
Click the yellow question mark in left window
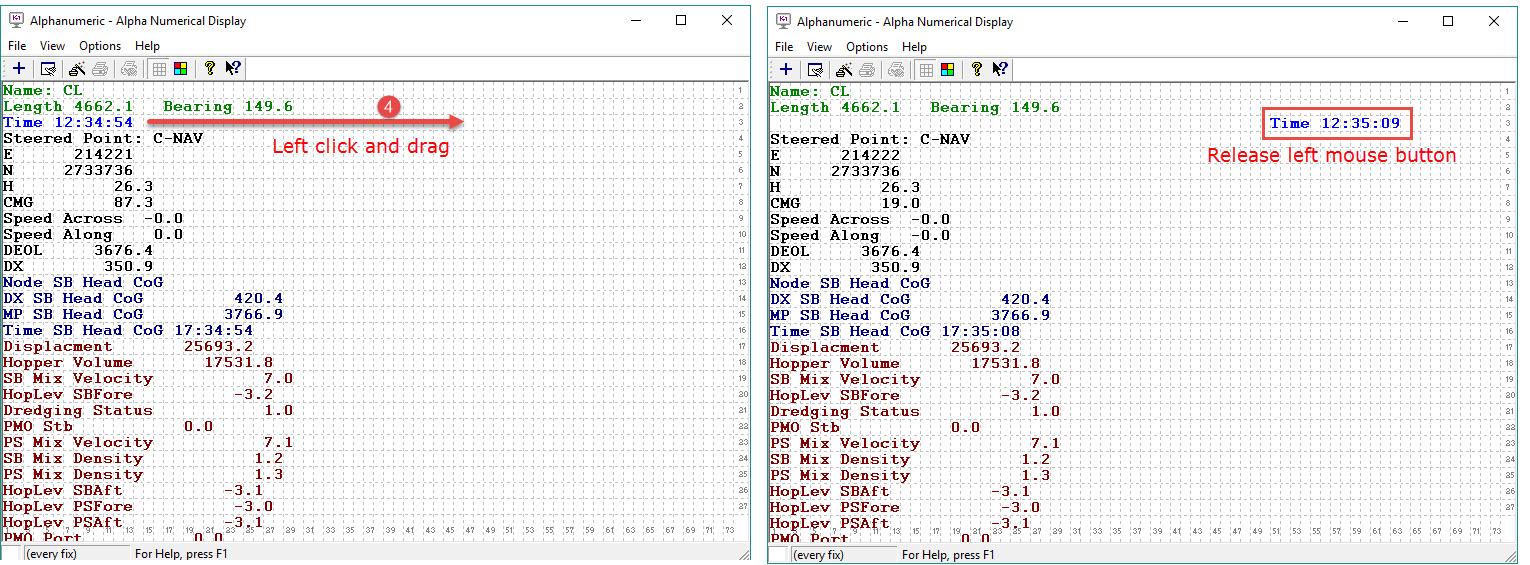(x=209, y=69)
